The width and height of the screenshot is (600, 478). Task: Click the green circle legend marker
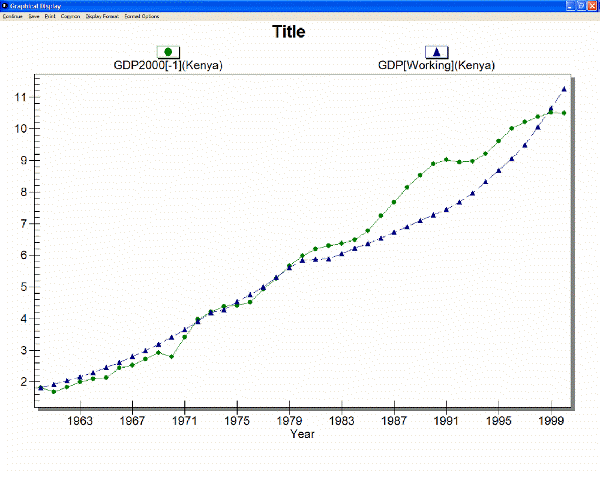click(168, 52)
